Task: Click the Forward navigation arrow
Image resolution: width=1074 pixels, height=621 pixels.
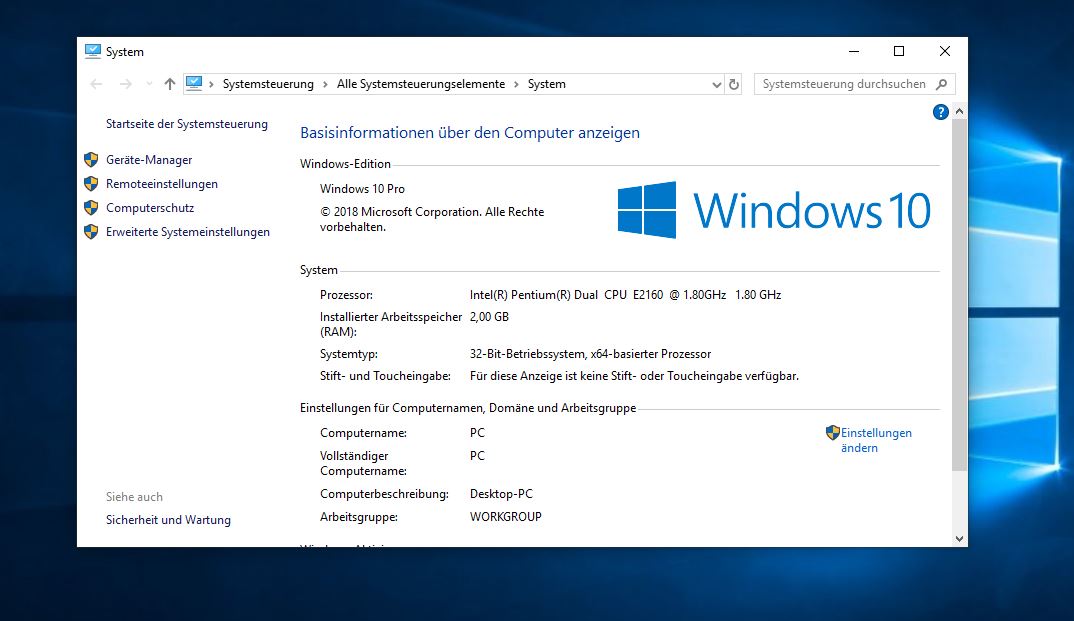Action: pyautogui.click(x=125, y=84)
